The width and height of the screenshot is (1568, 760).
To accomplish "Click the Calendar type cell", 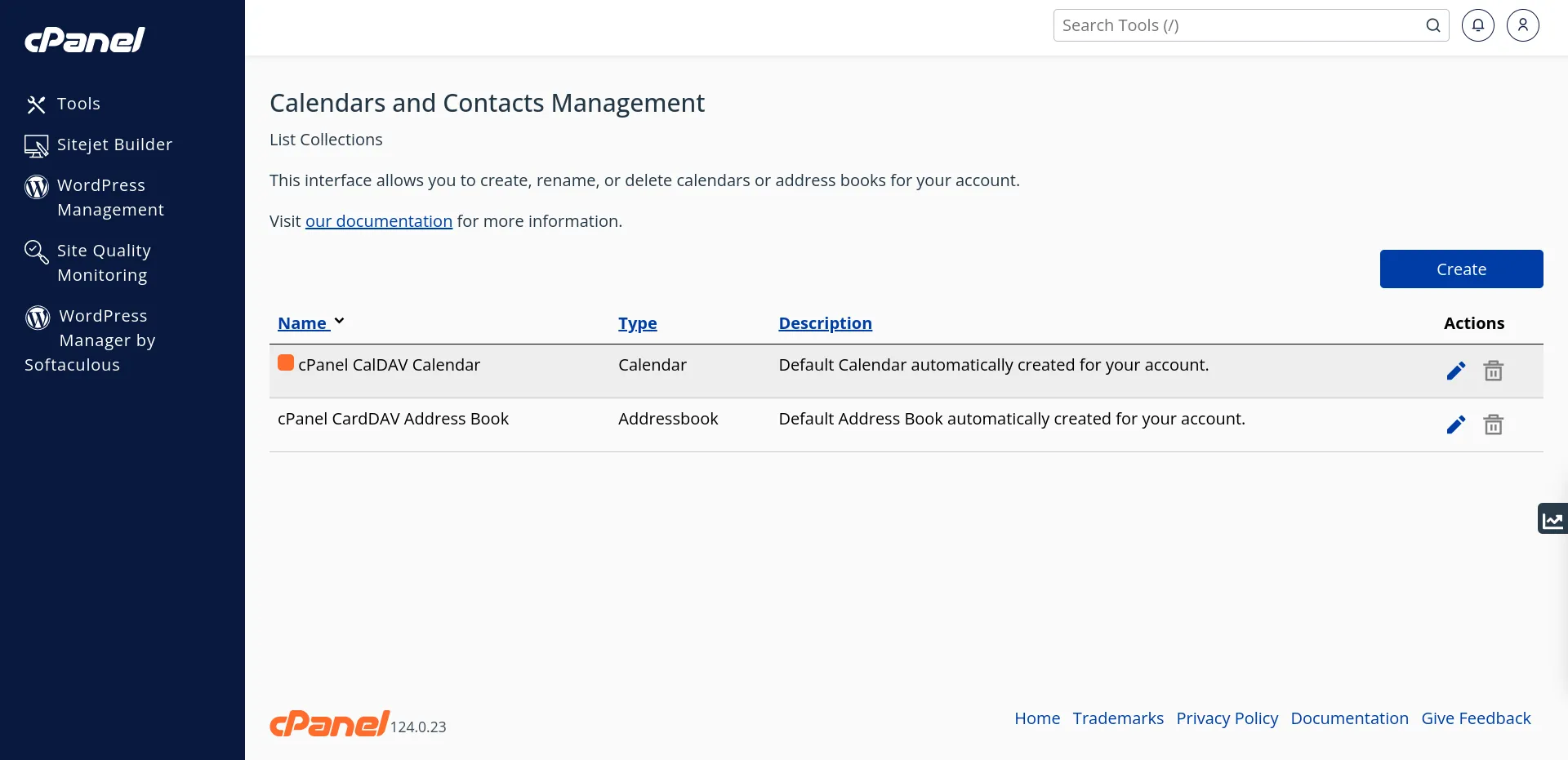I will click(x=653, y=365).
